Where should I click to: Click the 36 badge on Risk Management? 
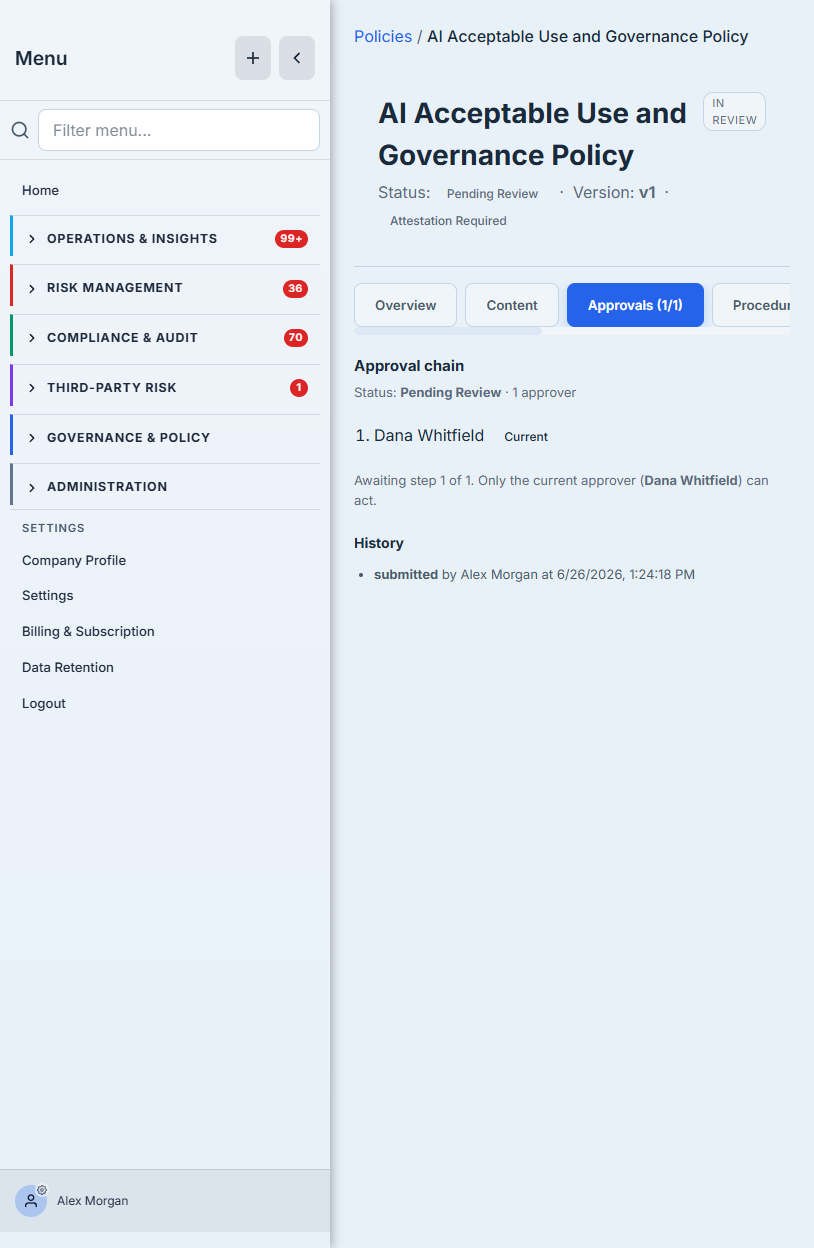[295, 289]
